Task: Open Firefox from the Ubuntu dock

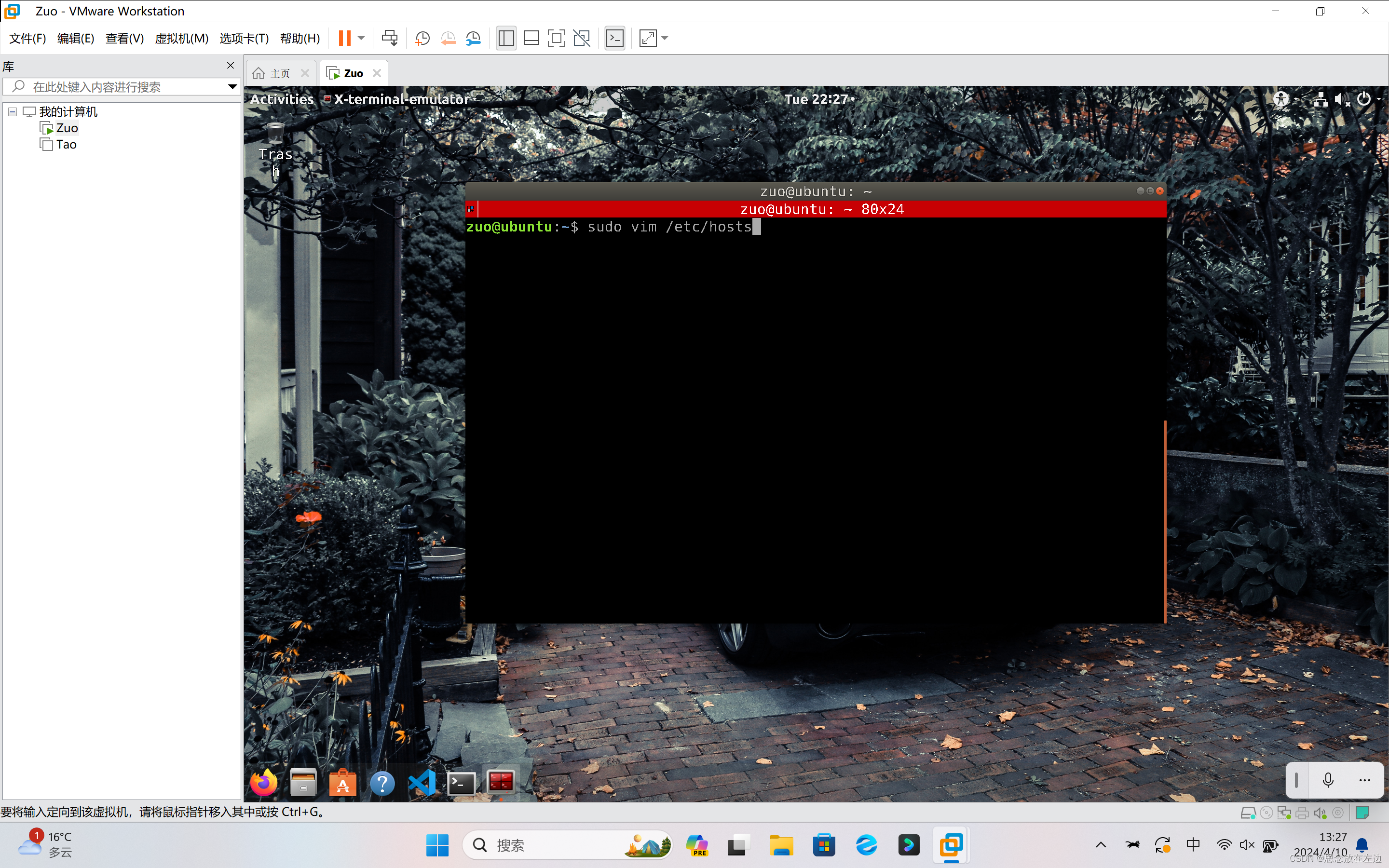Action: pyautogui.click(x=264, y=783)
